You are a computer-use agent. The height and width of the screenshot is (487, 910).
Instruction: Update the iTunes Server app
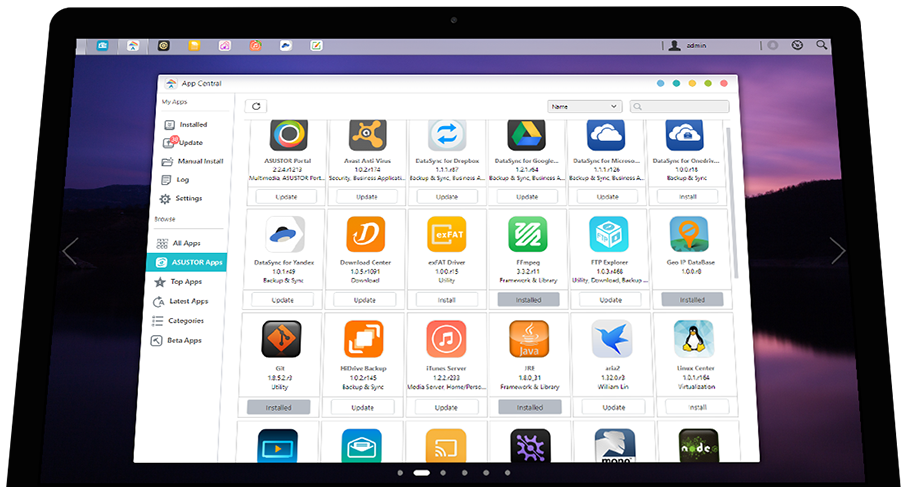pyautogui.click(x=446, y=407)
